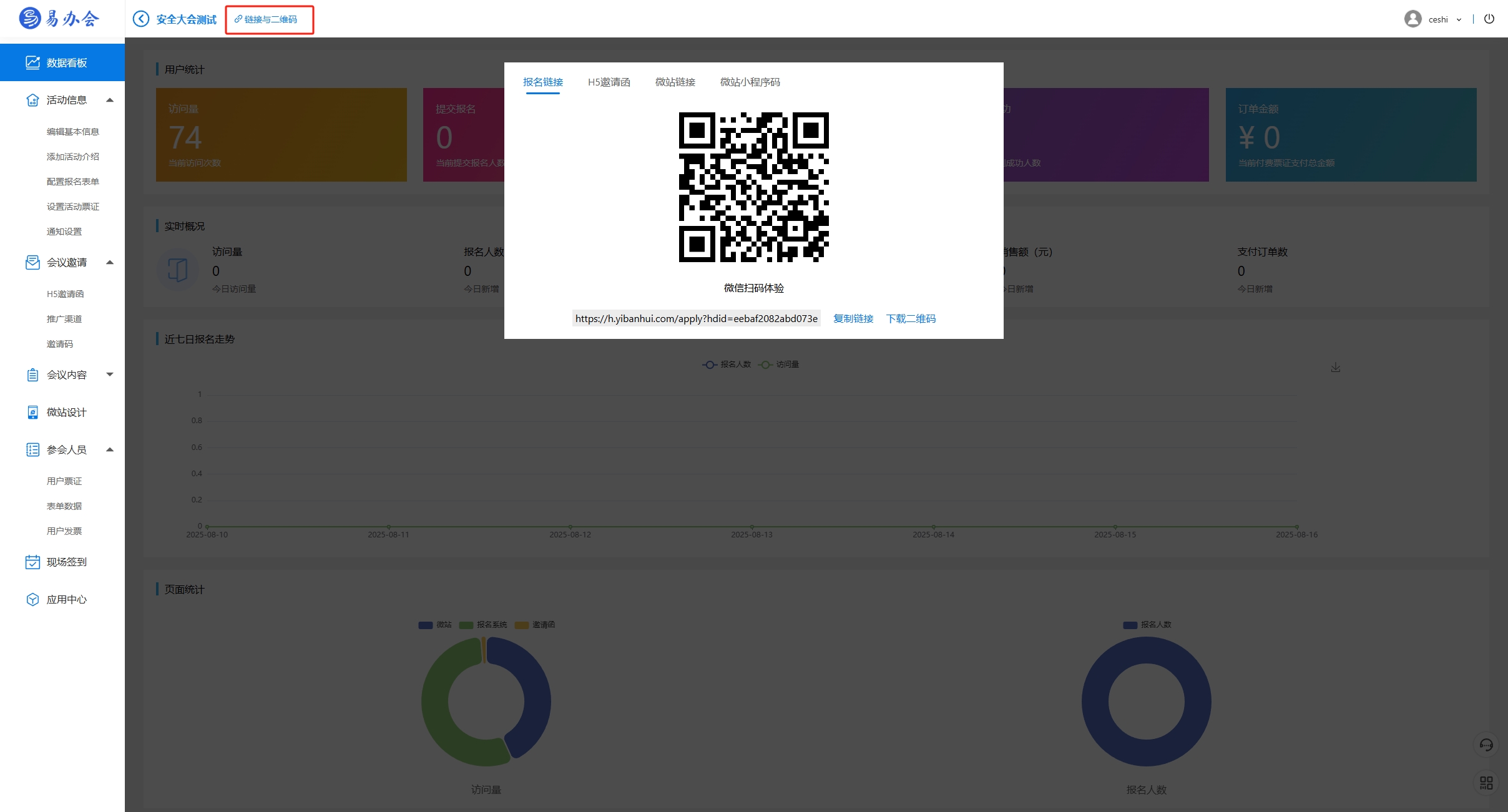Open 表单数据 submenu item

[64, 506]
